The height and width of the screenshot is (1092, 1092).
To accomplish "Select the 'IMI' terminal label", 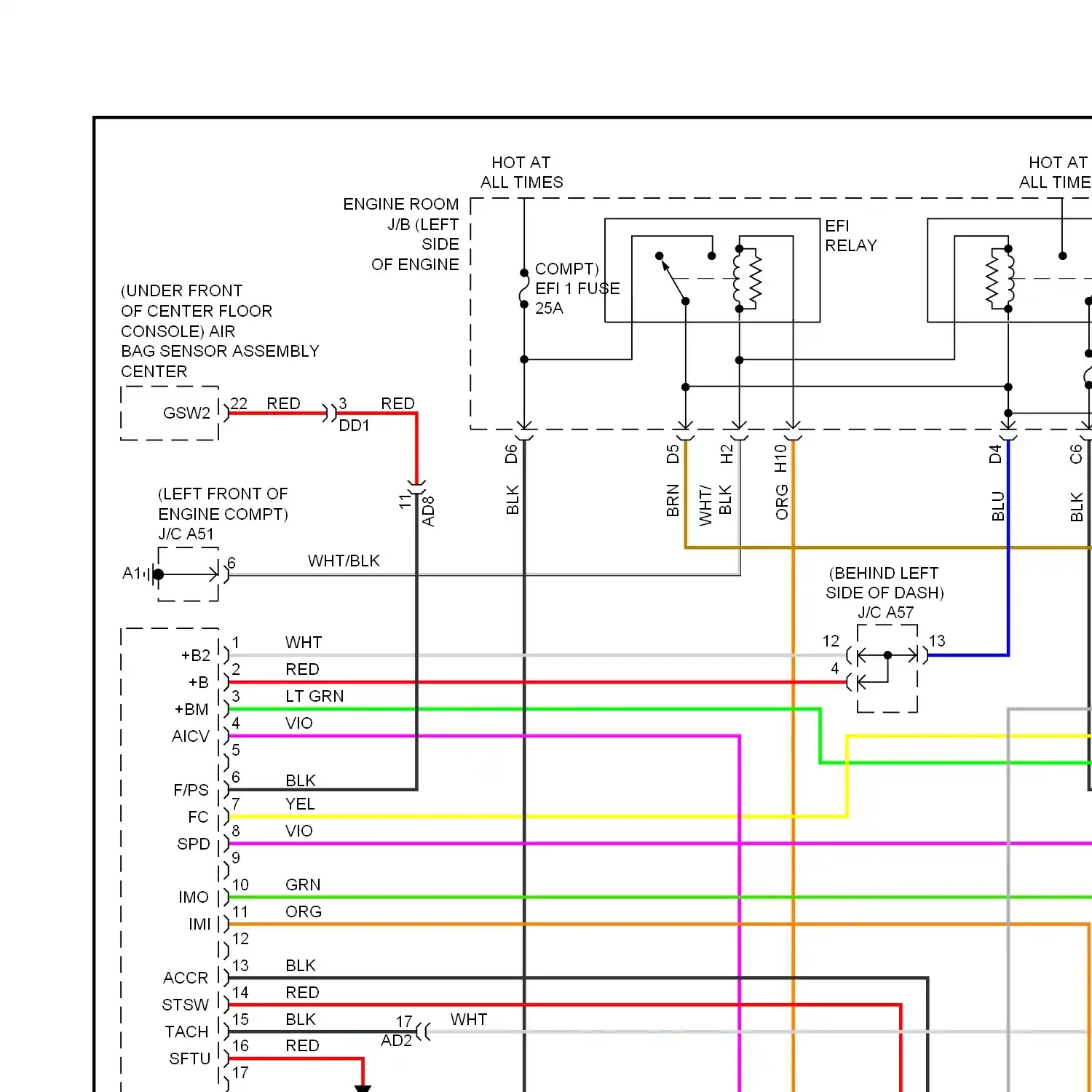I will 199,924.
